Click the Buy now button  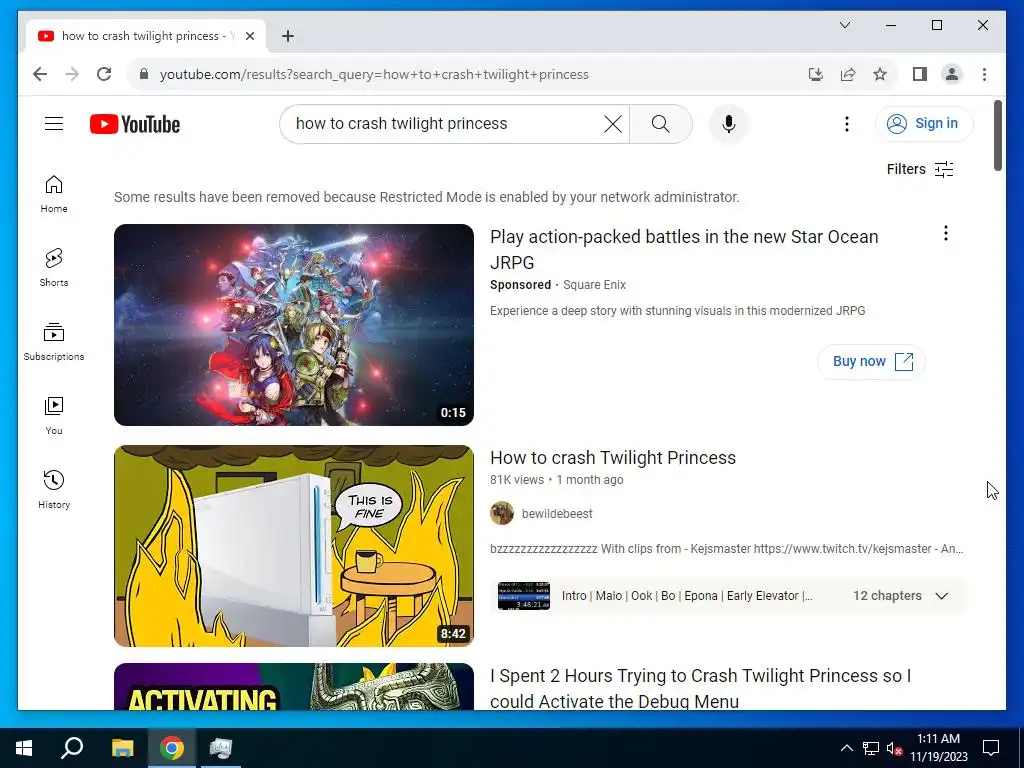point(872,361)
